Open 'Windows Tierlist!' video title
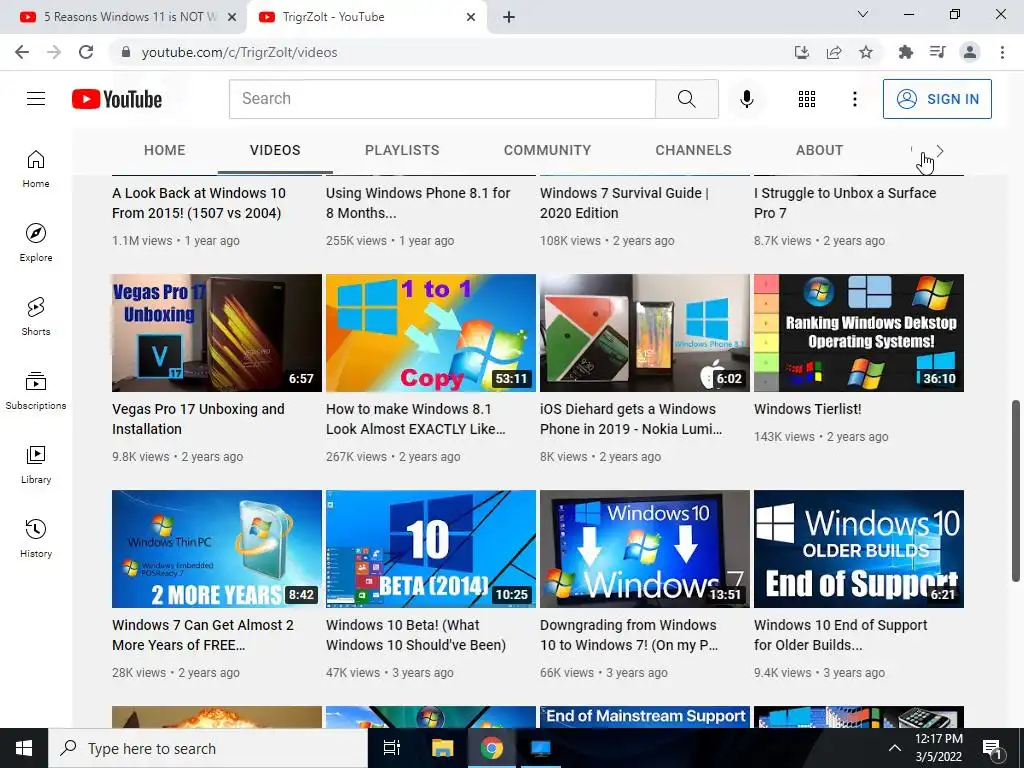Screen dimensions: 1024x768 click(x=807, y=409)
